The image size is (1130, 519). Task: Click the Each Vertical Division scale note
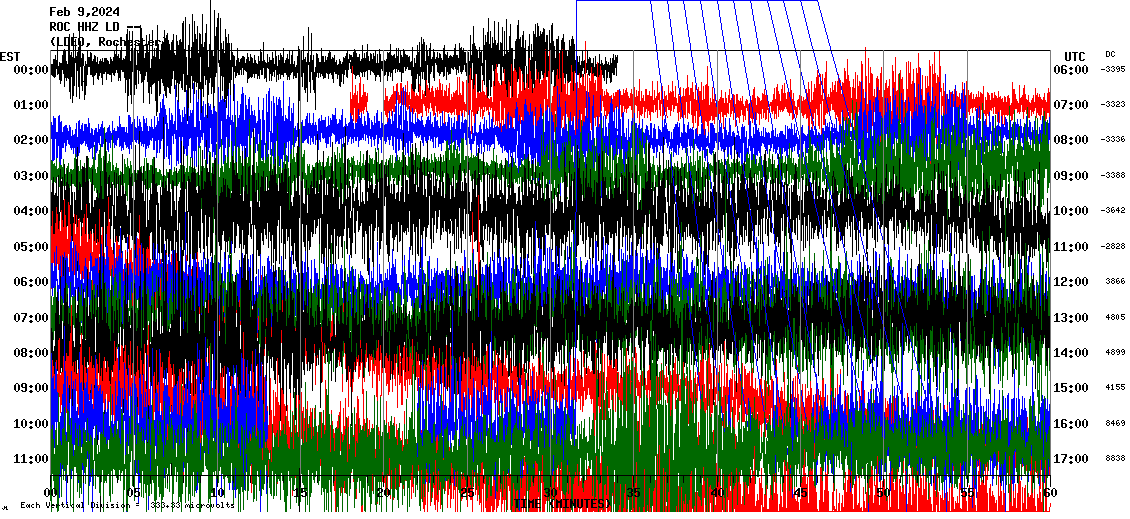[127, 505]
